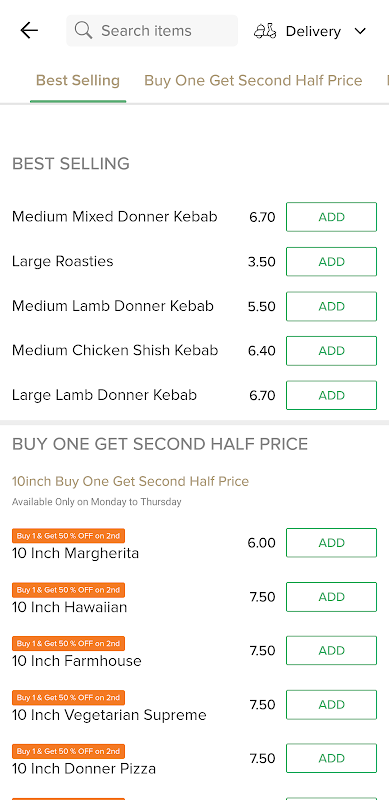Open Buy One Get Second Half Price tab
The image size is (389, 800).
coord(253,81)
